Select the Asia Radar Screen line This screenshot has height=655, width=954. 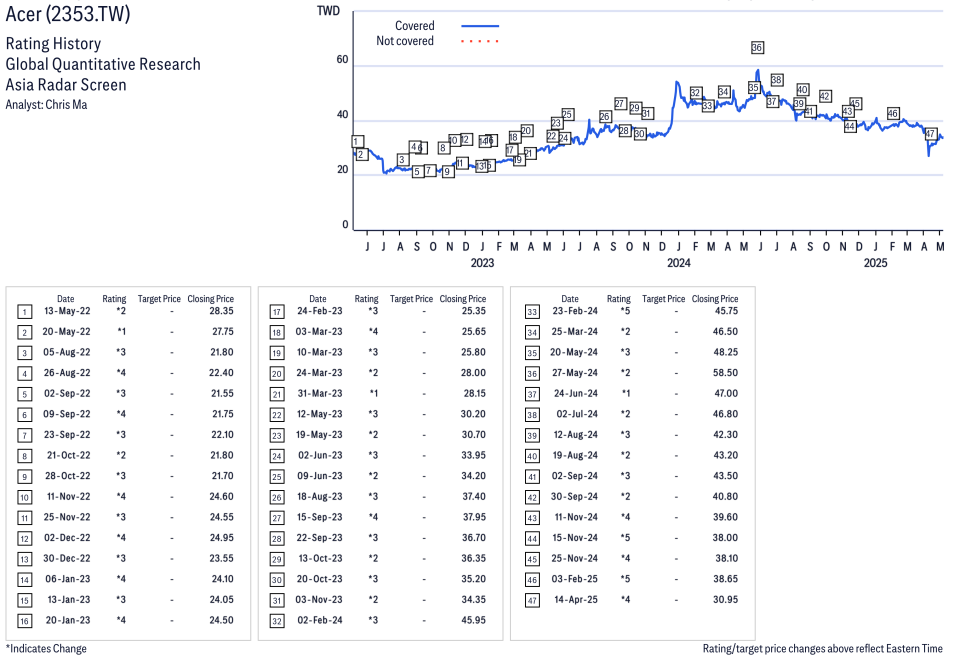click(66, 85)
